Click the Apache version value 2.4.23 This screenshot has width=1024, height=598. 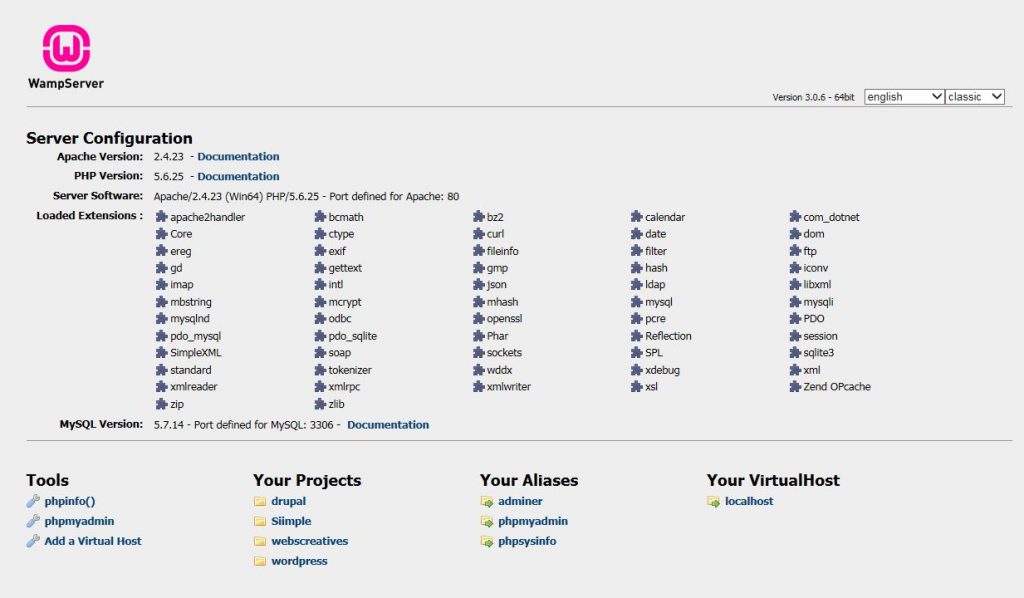168,157
